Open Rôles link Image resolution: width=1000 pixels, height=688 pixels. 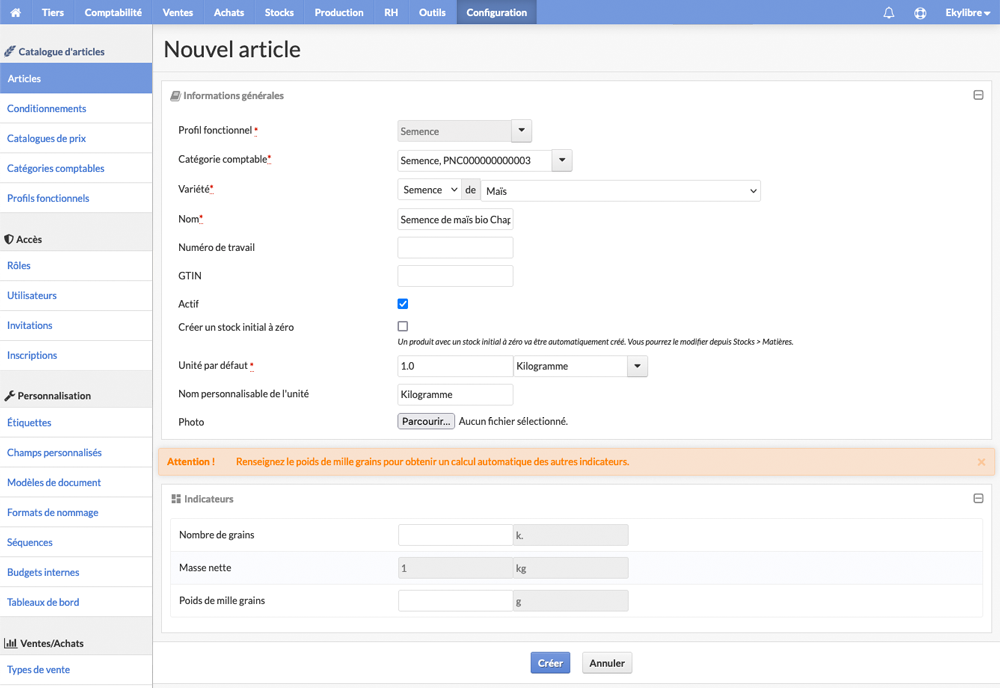click(x=76, y=265)
